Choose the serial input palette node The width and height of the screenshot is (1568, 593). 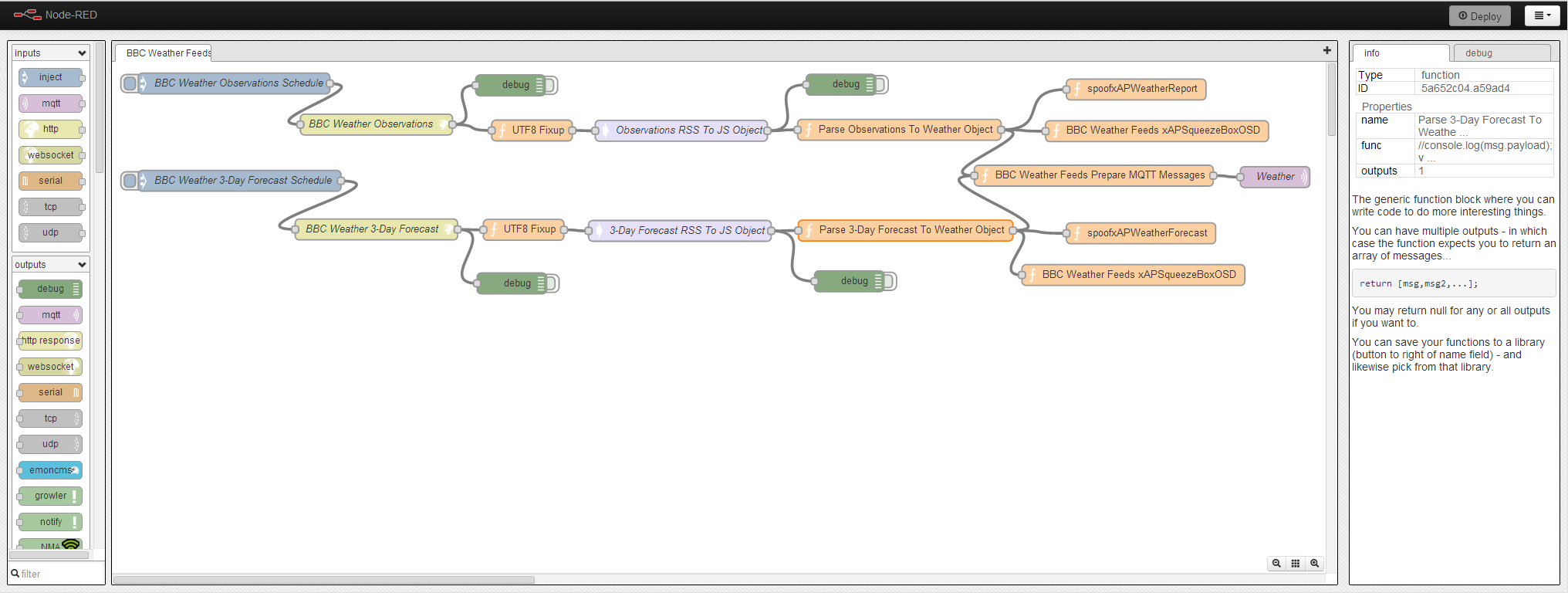coord(50,181)
